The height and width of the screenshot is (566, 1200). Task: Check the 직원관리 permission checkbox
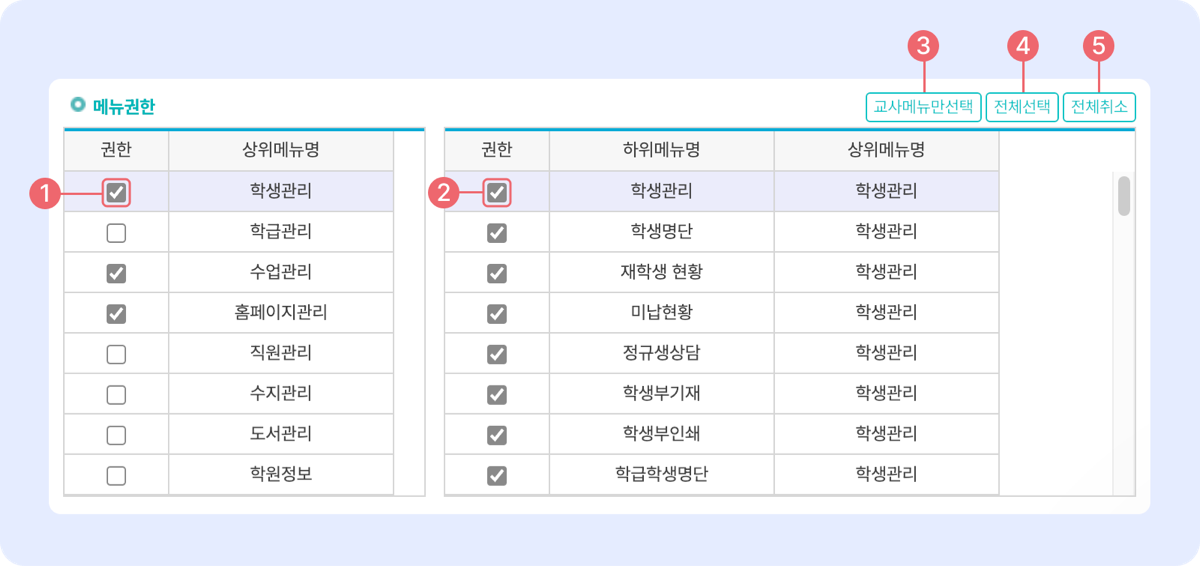click(116, 354)
